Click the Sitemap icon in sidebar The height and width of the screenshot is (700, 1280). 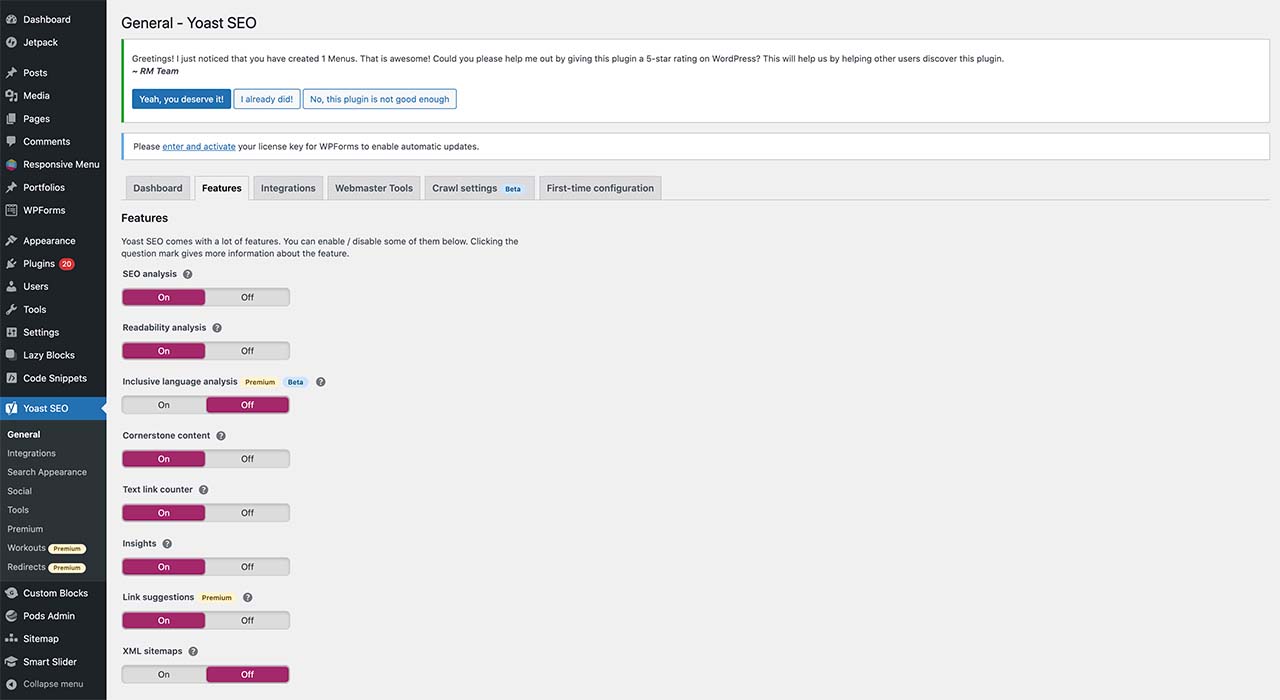pos(11,638)
